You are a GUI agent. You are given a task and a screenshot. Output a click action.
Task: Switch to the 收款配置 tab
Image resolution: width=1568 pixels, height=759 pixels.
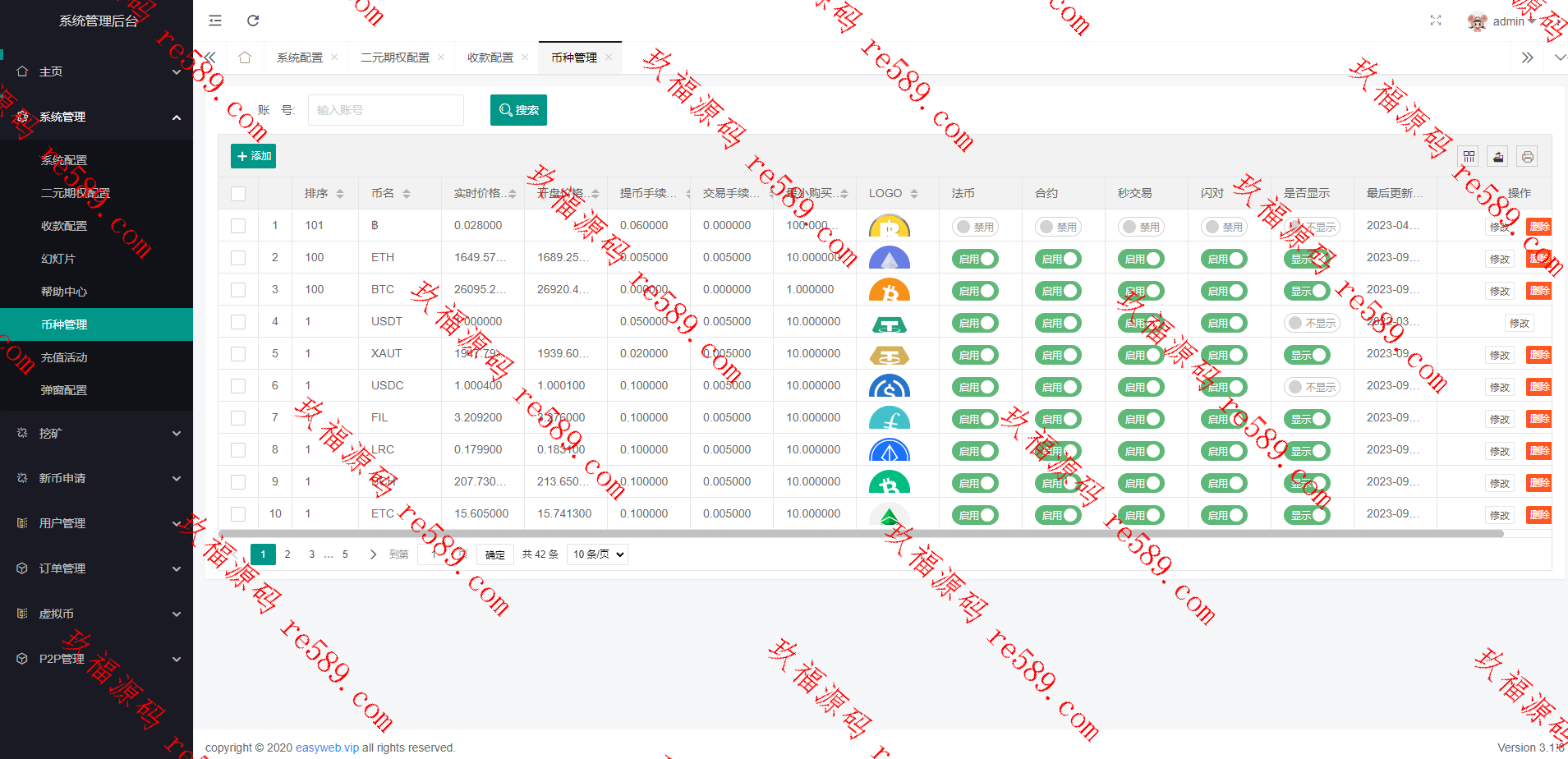490,57
